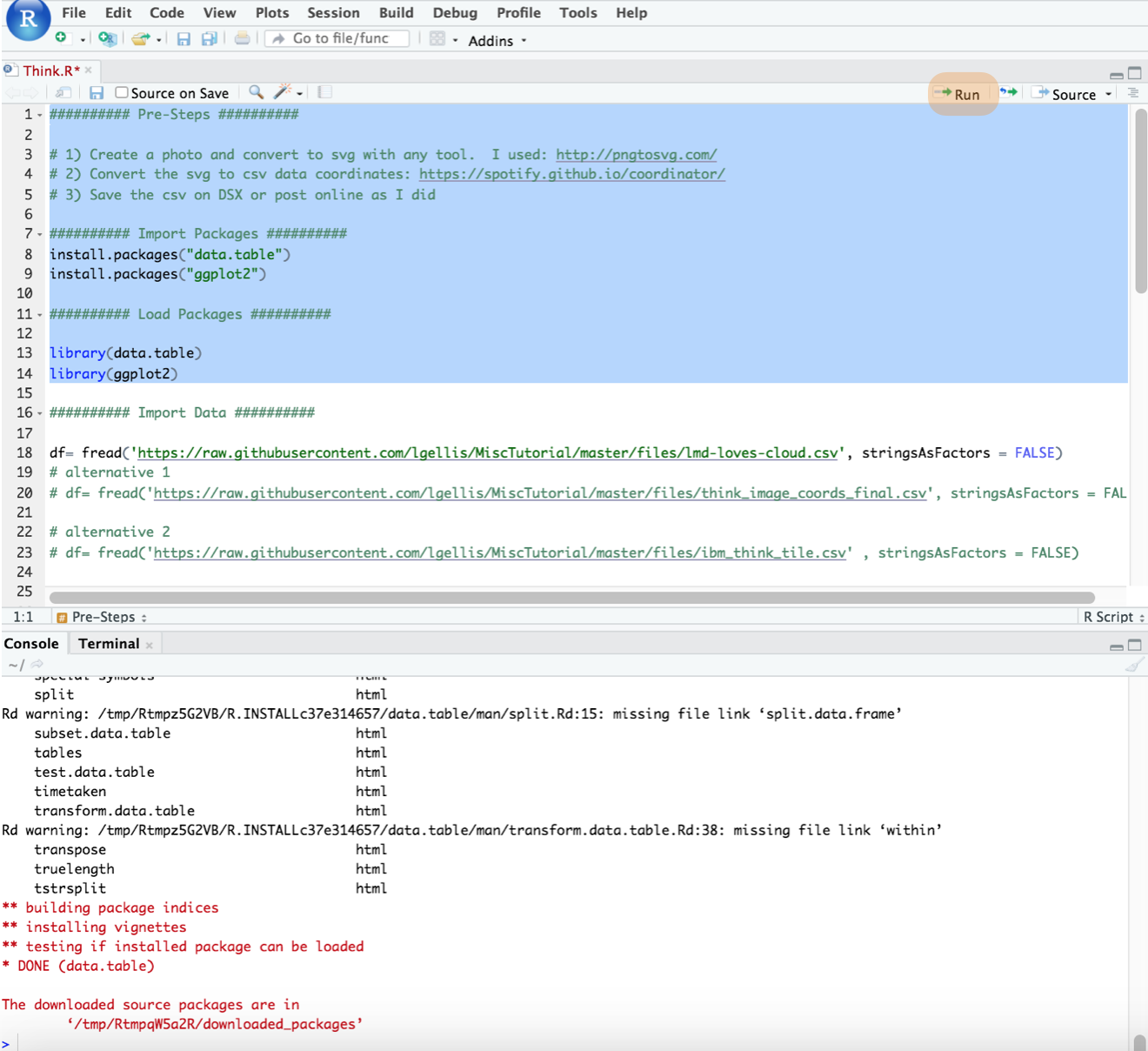Go back to previous source location
The image size is (1148, 1051).
[x=12, y=92]
